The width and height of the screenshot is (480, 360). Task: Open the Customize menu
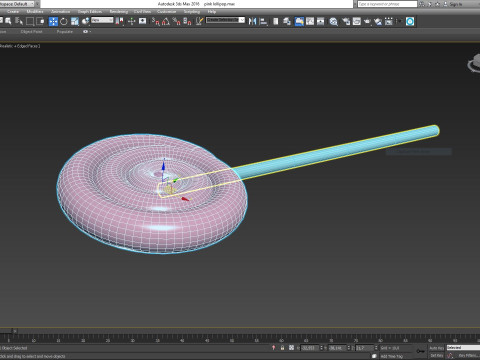click(167, 12)
